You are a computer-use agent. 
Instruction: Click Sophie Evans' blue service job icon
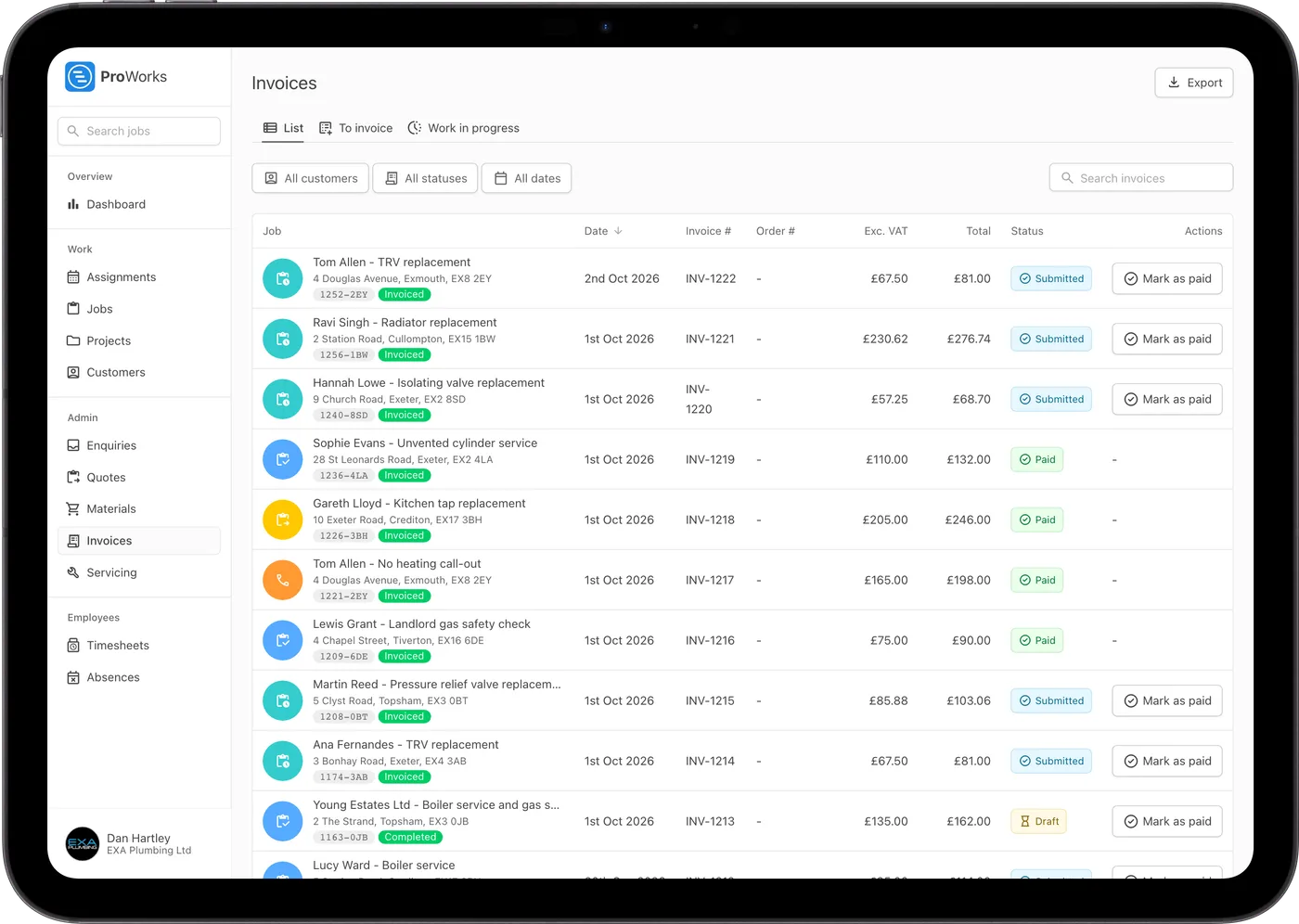[283, 459]
